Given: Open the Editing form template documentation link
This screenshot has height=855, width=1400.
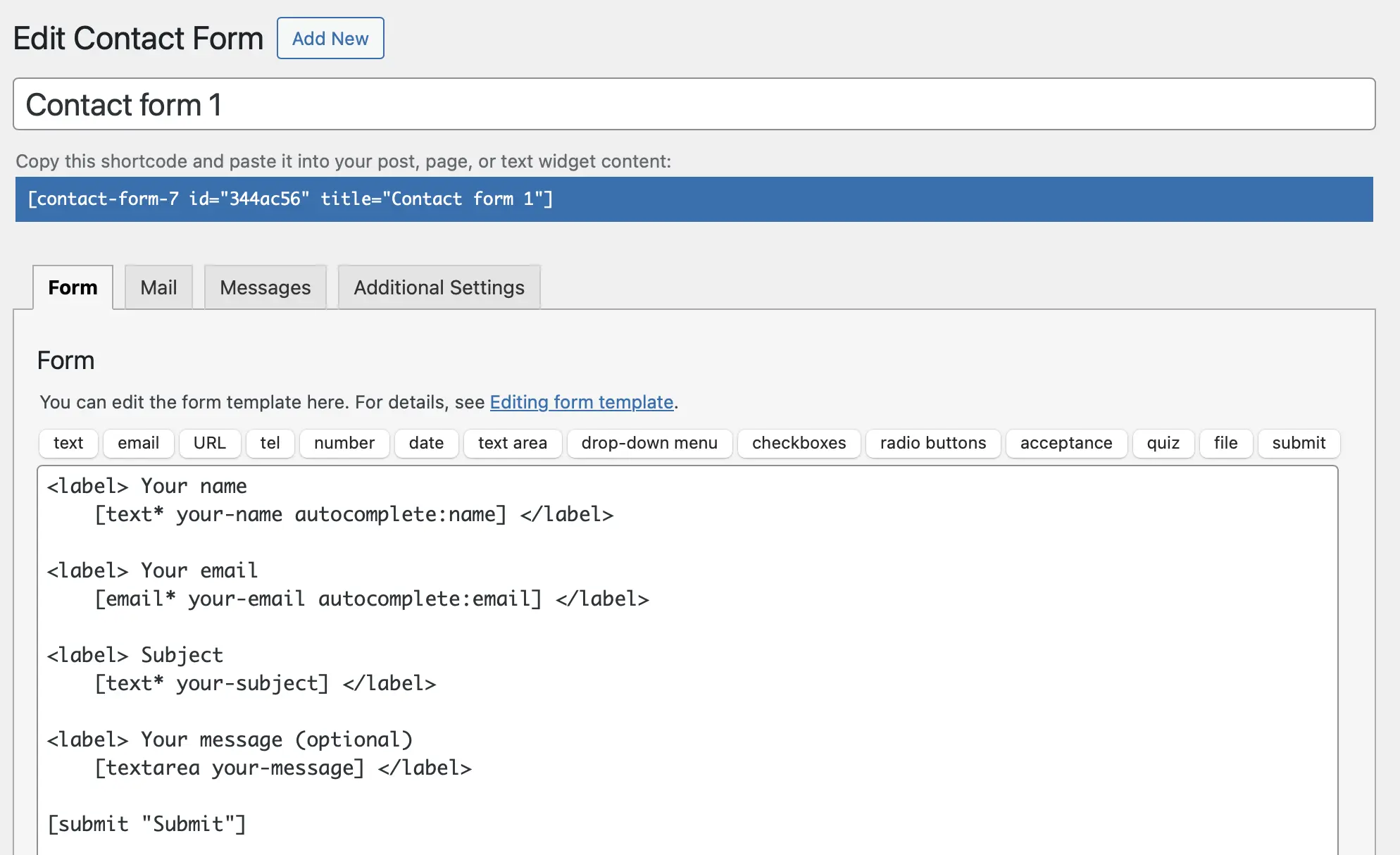Looking at the screenshot, I should click(x=581, y=402).
